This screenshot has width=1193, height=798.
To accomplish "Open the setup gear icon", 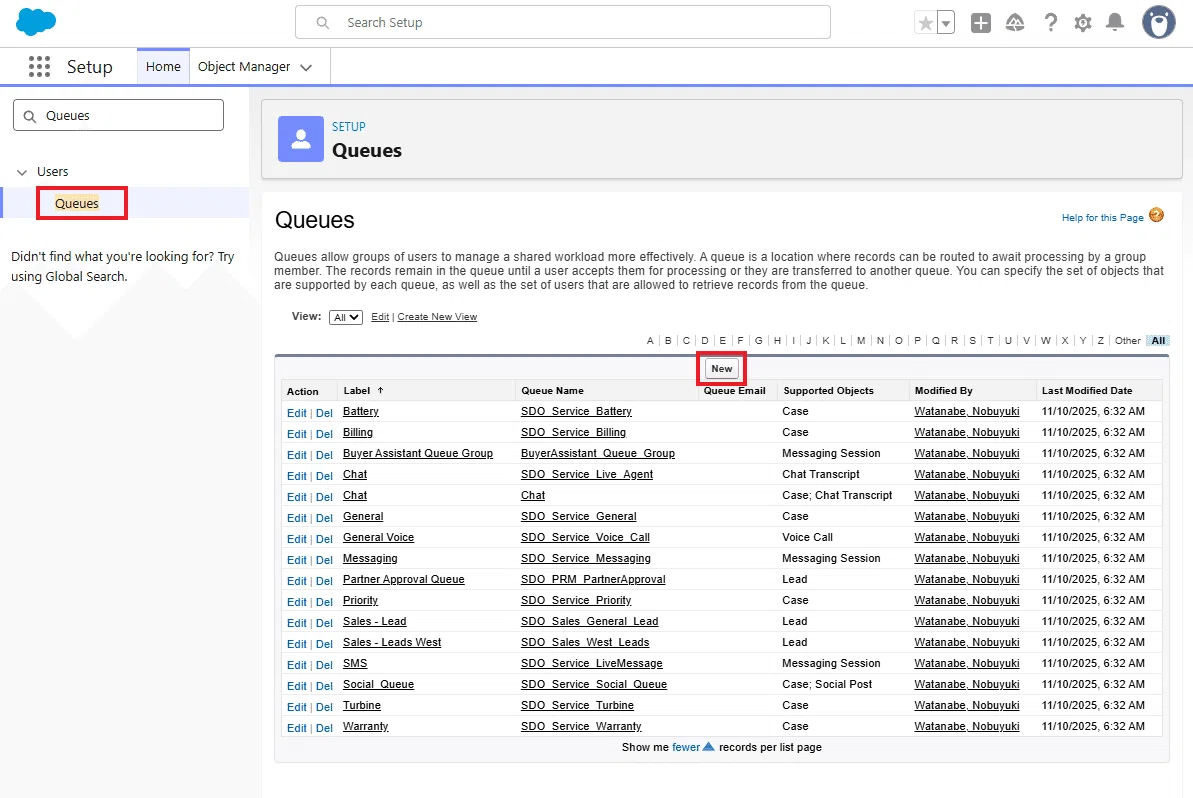I will click(1083, 23).
